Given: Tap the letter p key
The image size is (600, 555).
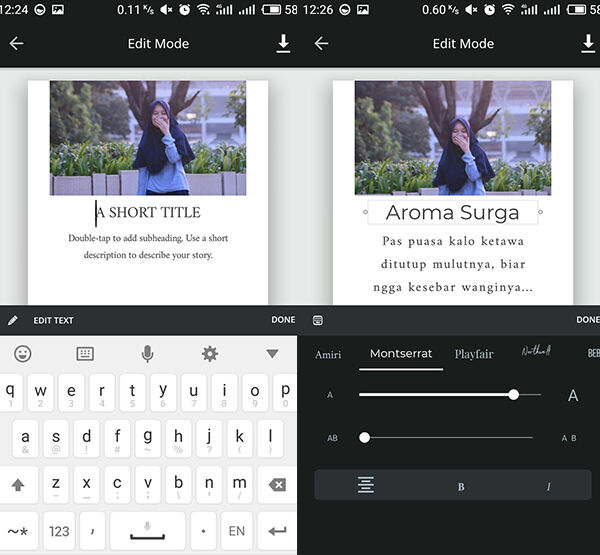Looking at the screenshot, I should point(285,393).
